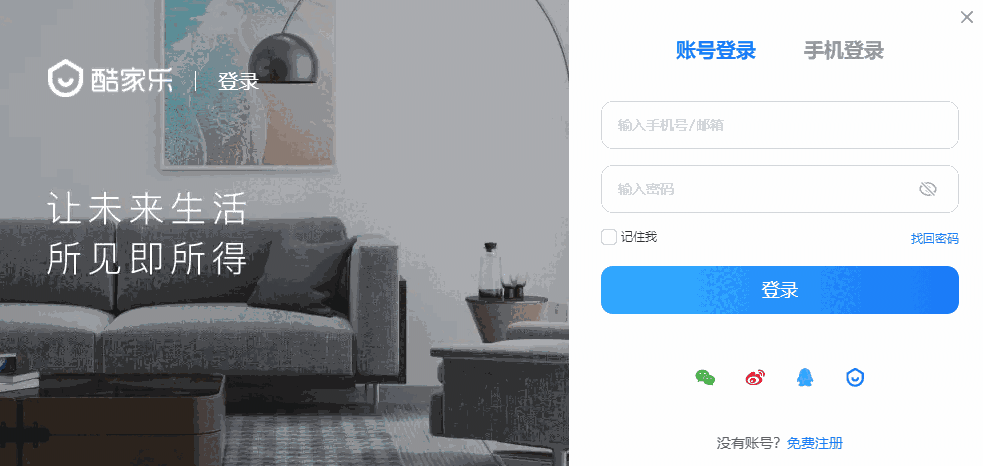This screenshot has height=466, width=983.
Task: Focus the 输入密码 field
Action: pos(780,189)
